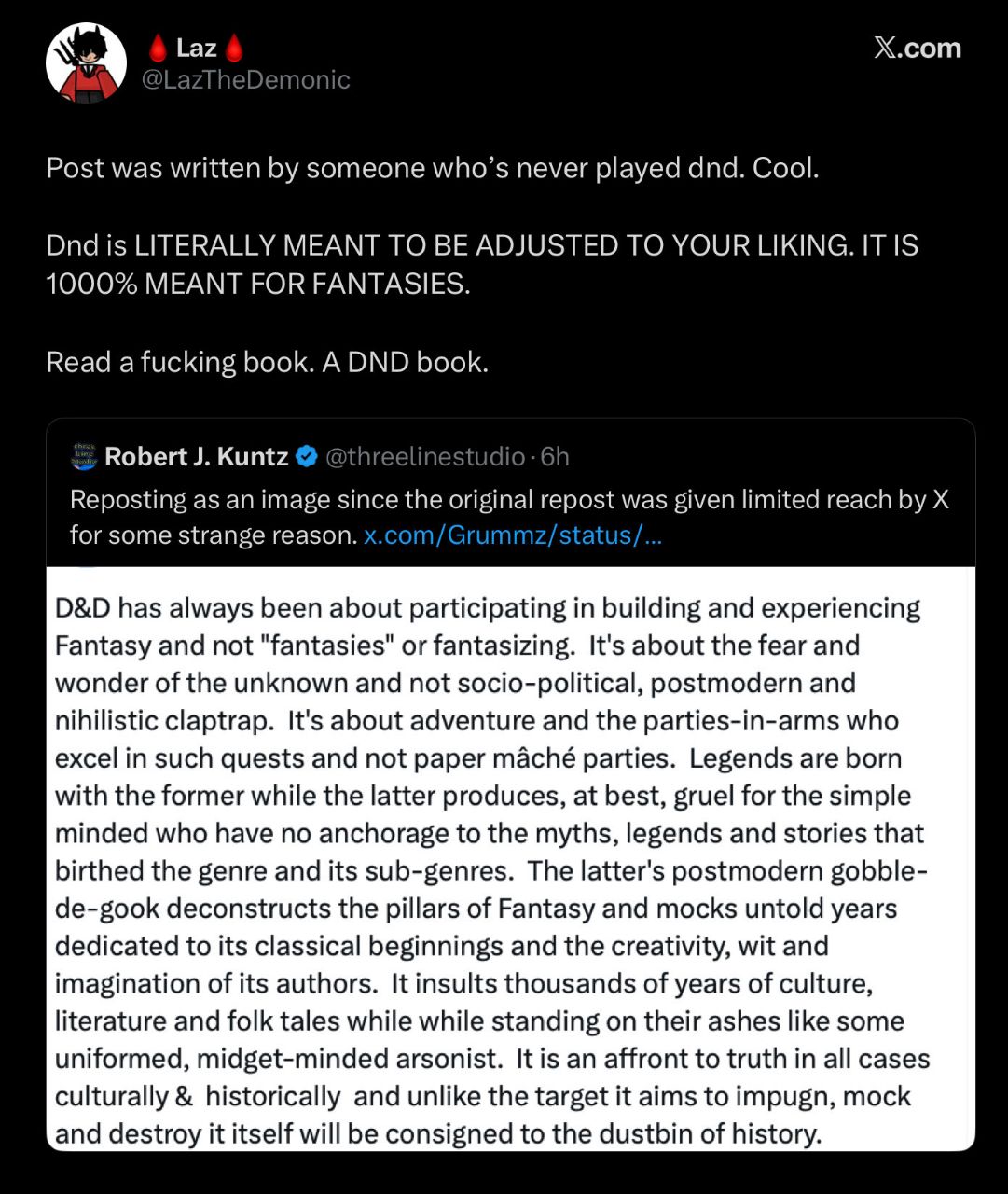Click the blood drop emoji after Laz
Viewport: 1008px width, 1194px height.
(235, 47)
